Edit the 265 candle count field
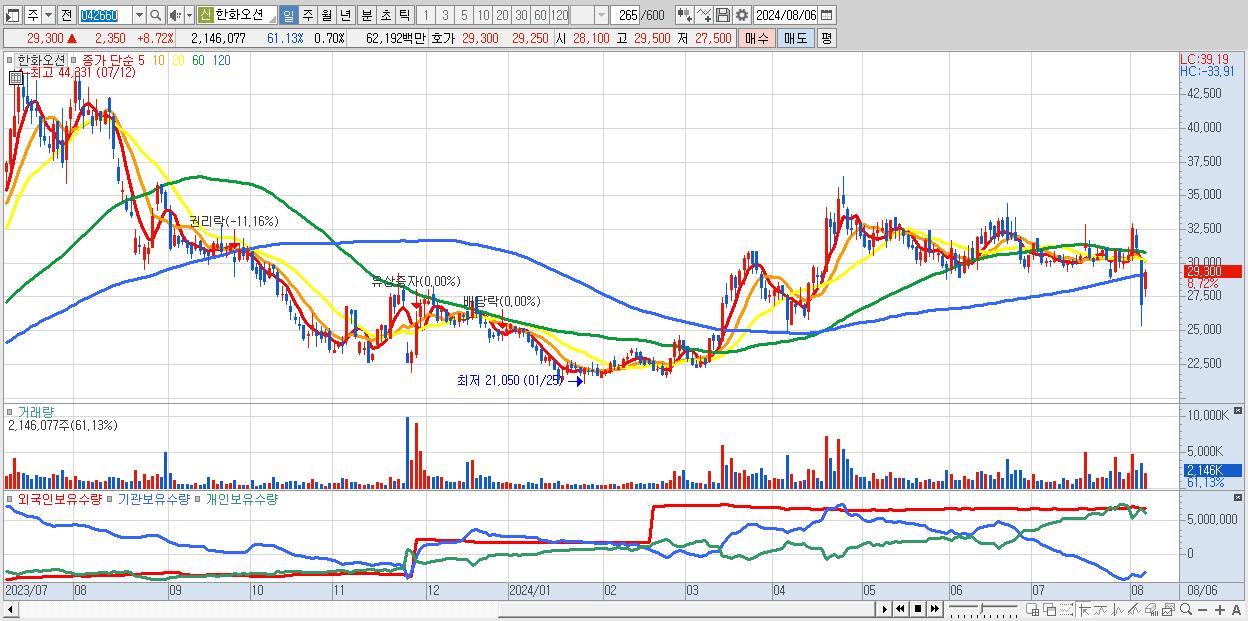This screenshot has width=1248, height=621. [625, 15]
